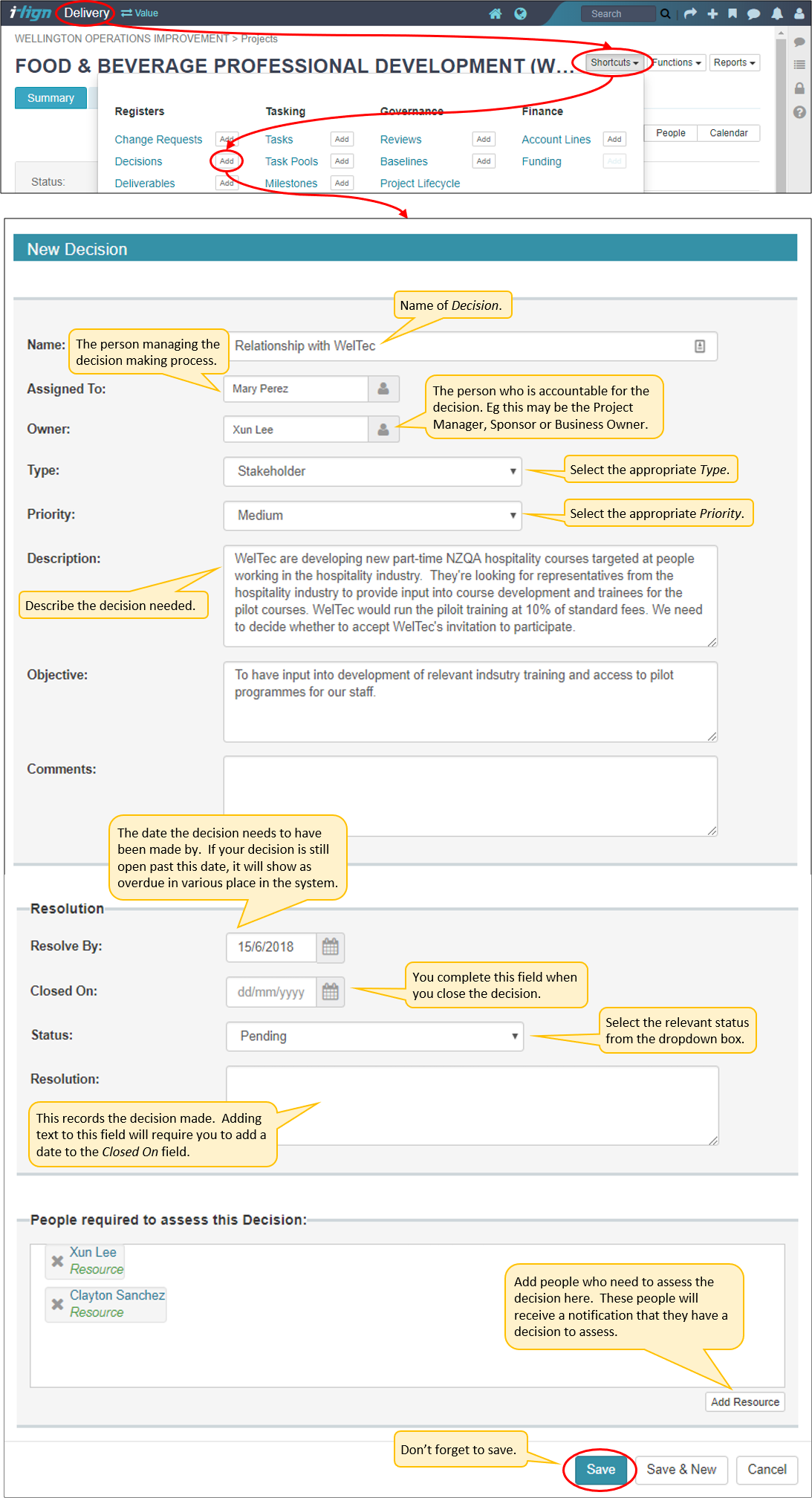
Task: Click Add next to Baselines
Action: click(x=484, y=161)
